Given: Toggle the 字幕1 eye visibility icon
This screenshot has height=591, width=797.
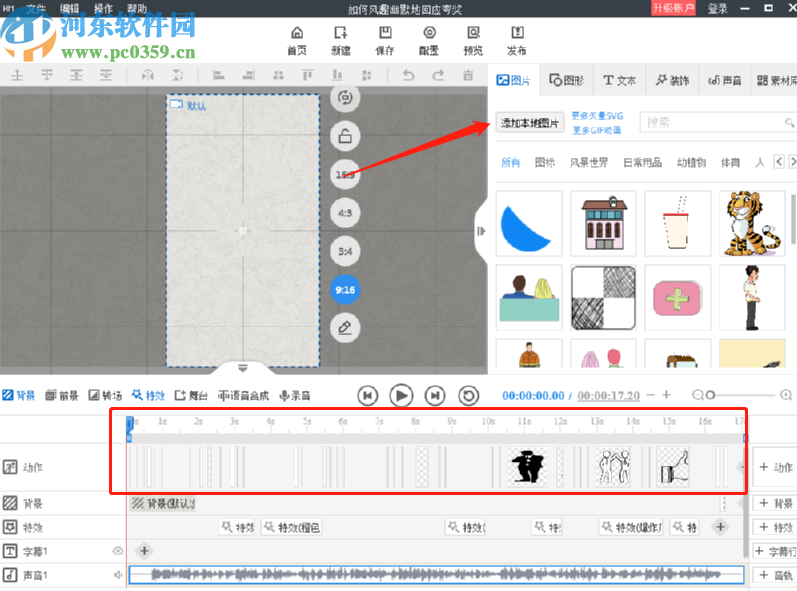Looking at the screenshot, I should pos(118,551).
